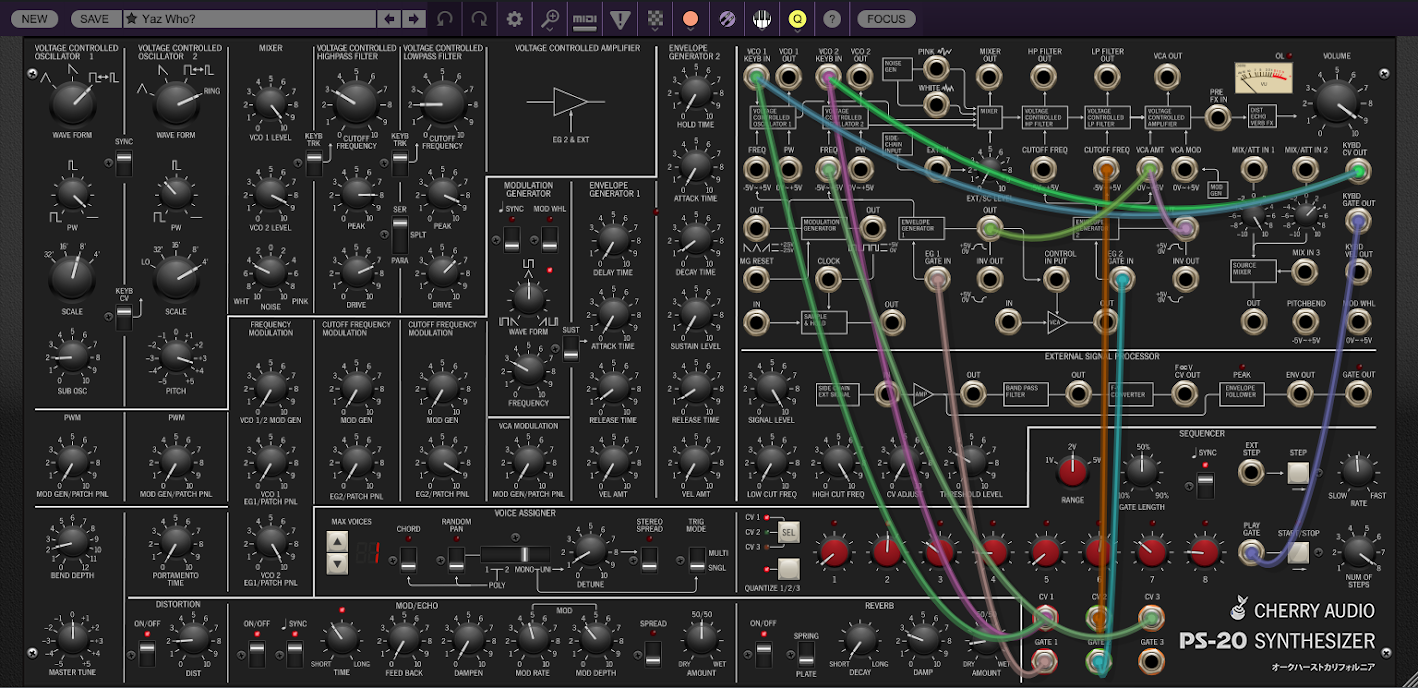Toggle the Distortion ON/OFF switch
This screenshot has height=688, width=1418.
[x=147, y=655]
